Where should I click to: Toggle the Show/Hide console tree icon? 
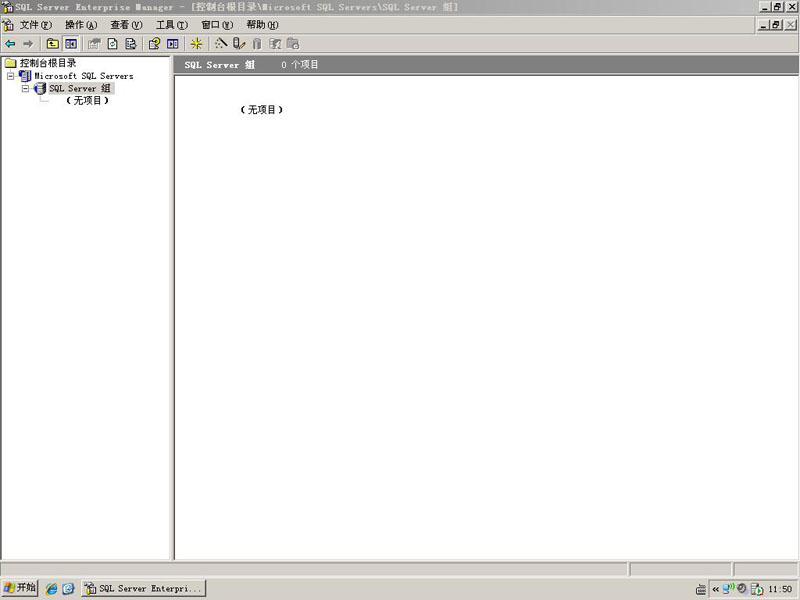click(x=71, y=44)
